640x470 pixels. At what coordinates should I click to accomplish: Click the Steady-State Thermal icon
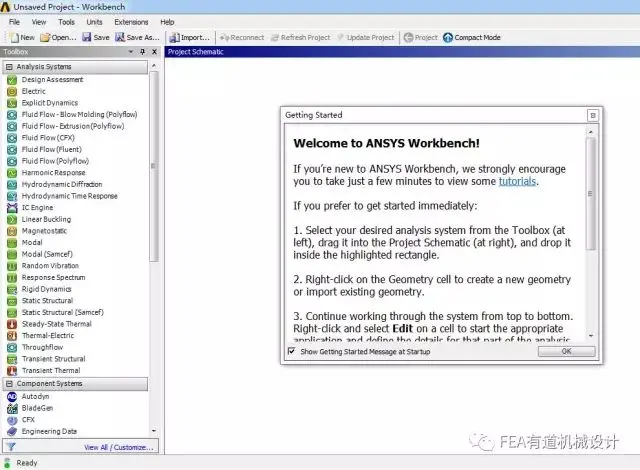point(12,324)
